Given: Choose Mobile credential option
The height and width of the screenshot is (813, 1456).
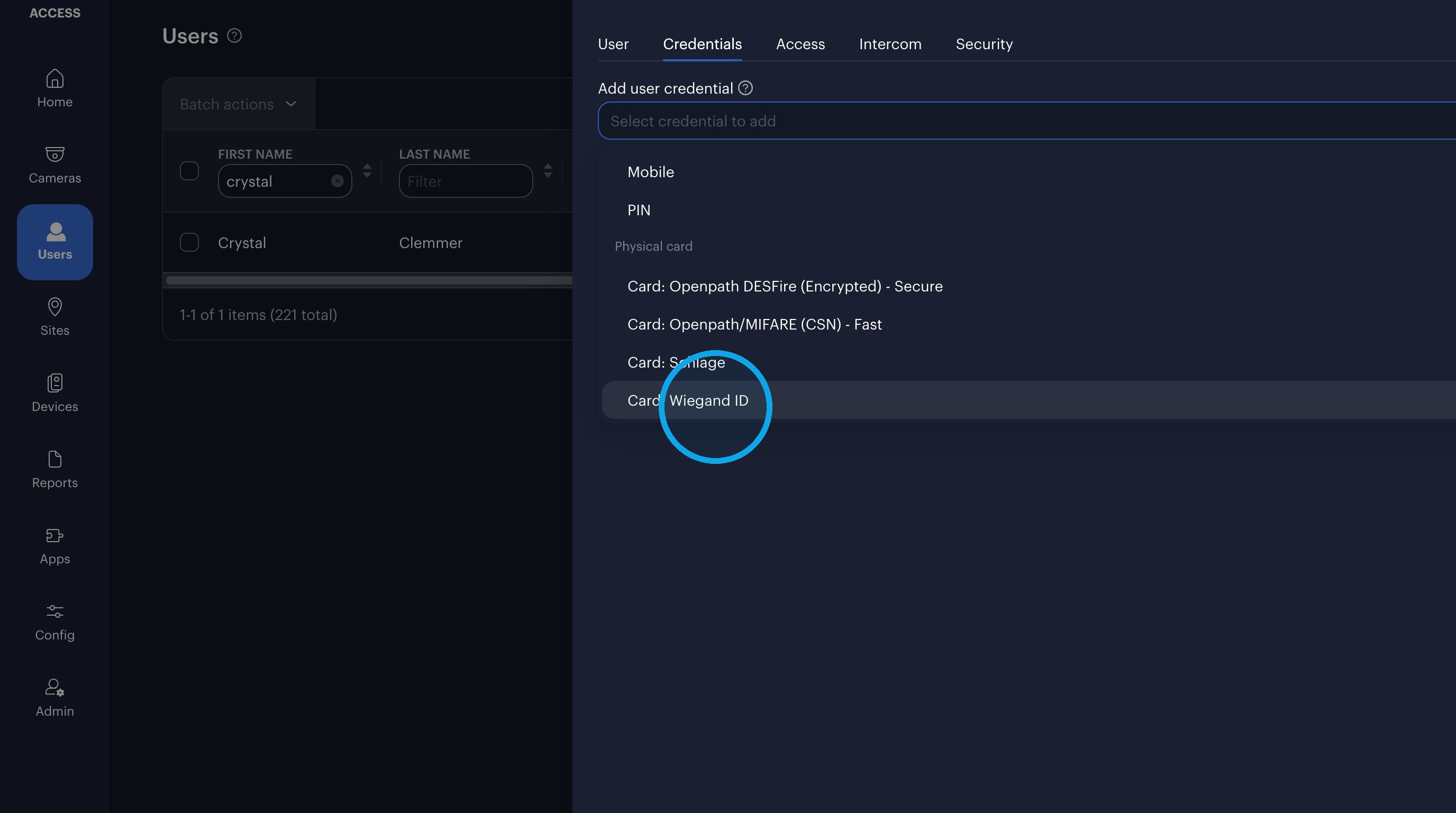Looking at the screenshot, I should [x=1029, y=172].
